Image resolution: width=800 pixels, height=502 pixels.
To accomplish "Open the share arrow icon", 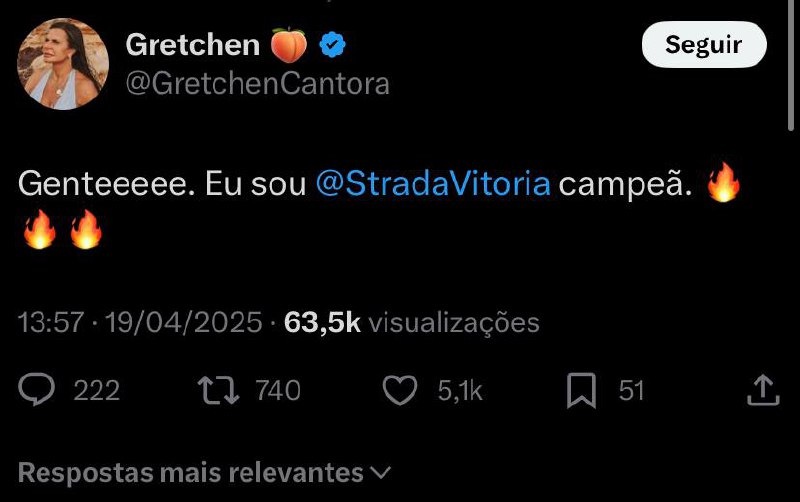I will click(763, 390).
